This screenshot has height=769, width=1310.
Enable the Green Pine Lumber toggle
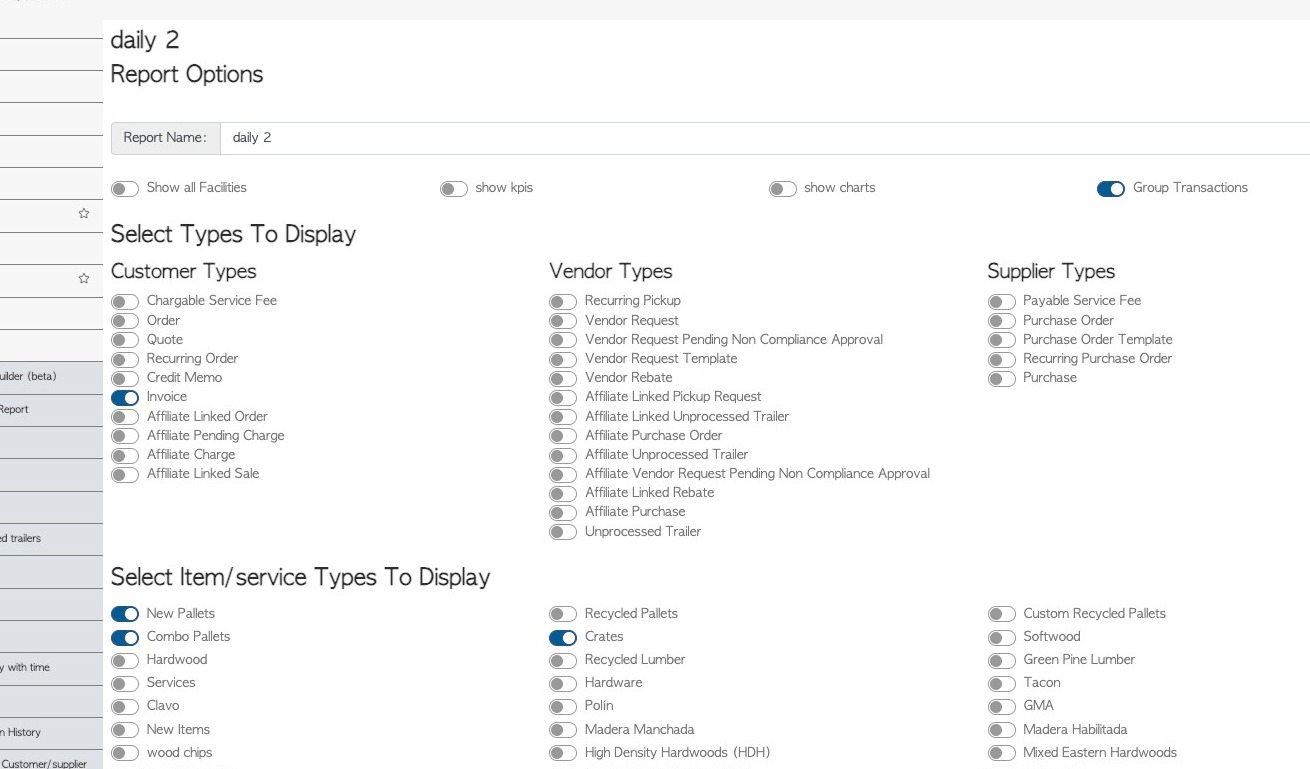click(1001, 661)
